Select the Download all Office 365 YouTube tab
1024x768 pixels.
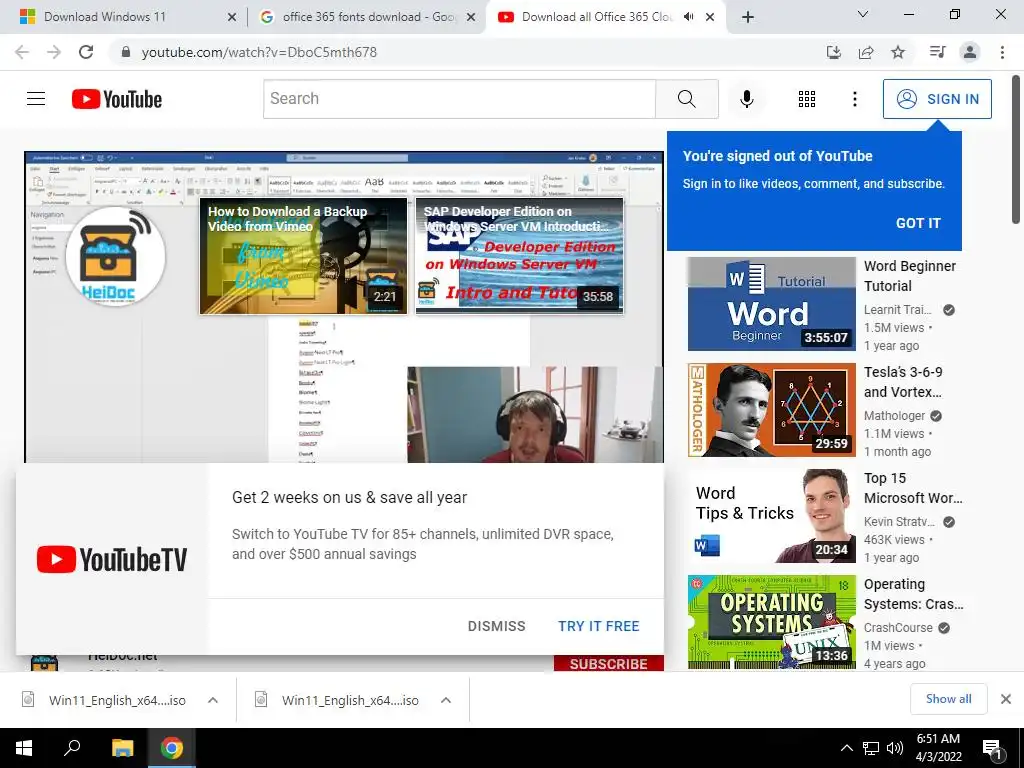tap(596, 17)
